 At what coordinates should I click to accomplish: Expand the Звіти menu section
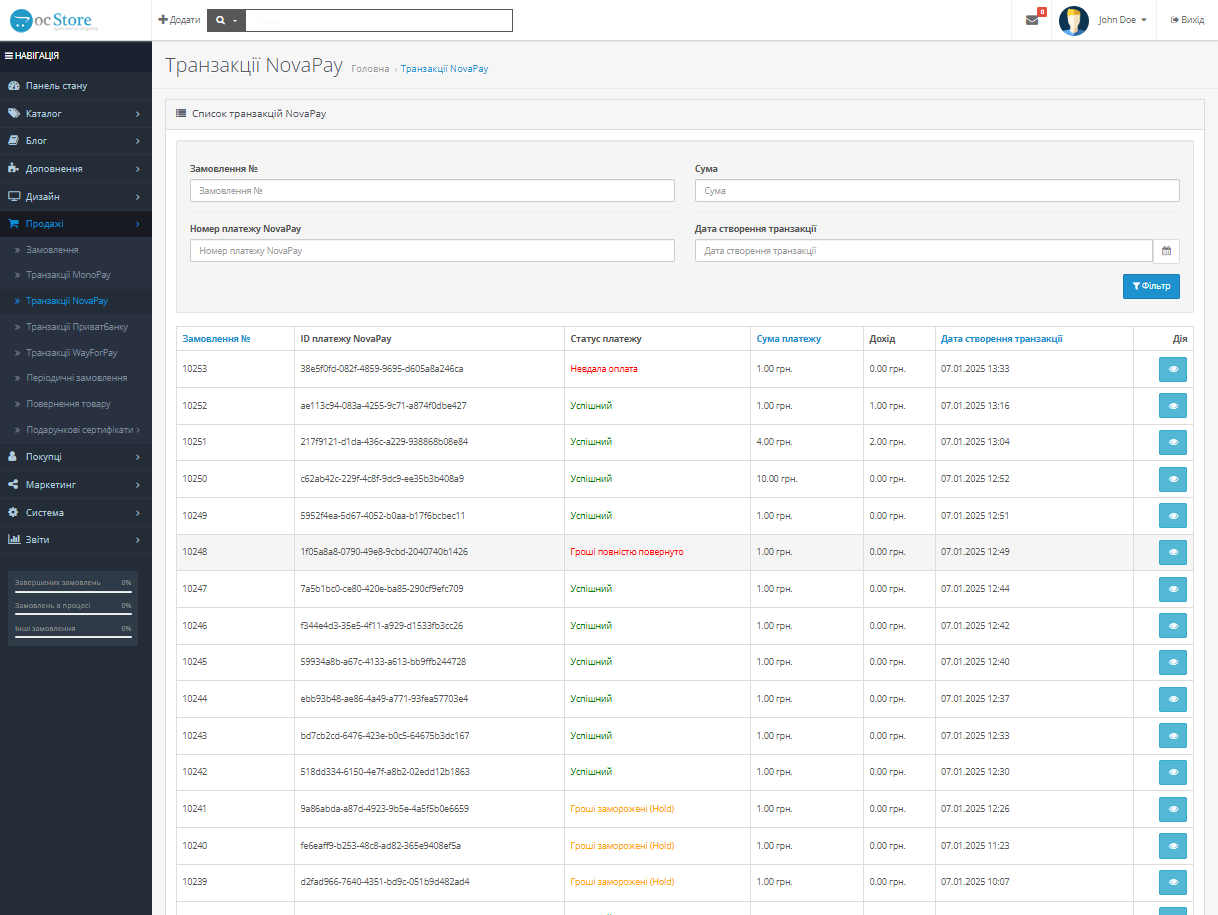pyautogui.click(x=76, y=540)
